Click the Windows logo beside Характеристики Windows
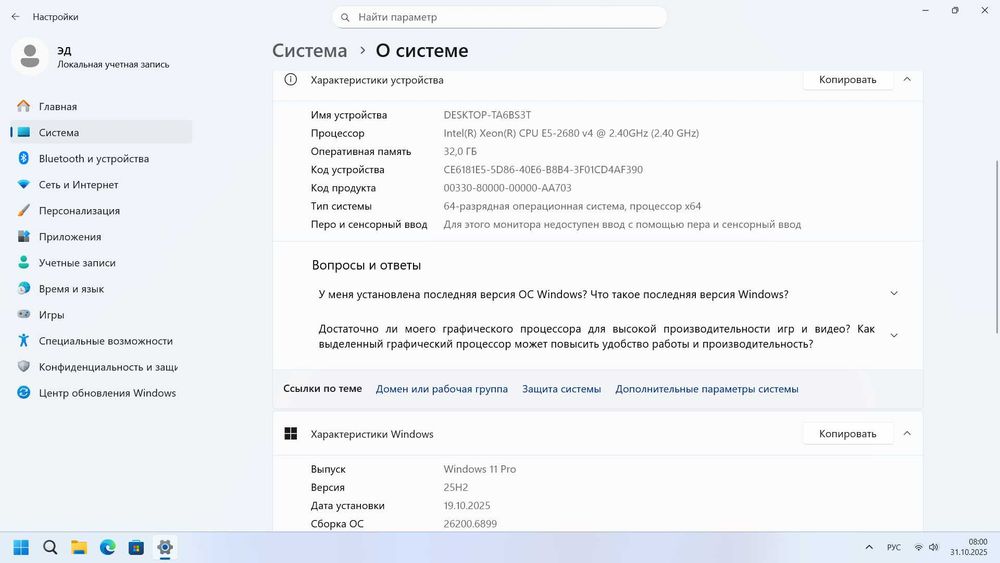The image size is (1000, 563). click(290, 434)
